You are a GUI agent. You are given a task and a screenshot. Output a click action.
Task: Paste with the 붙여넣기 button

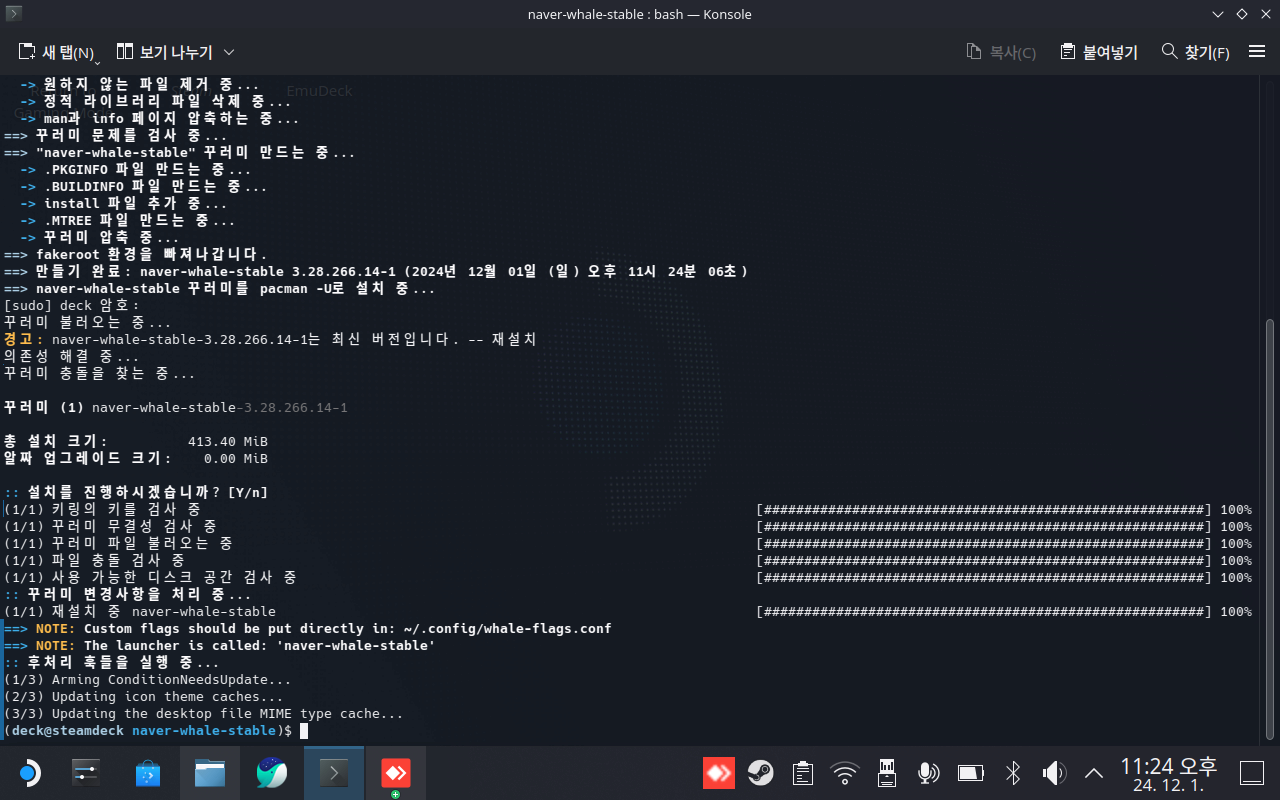1099,52
